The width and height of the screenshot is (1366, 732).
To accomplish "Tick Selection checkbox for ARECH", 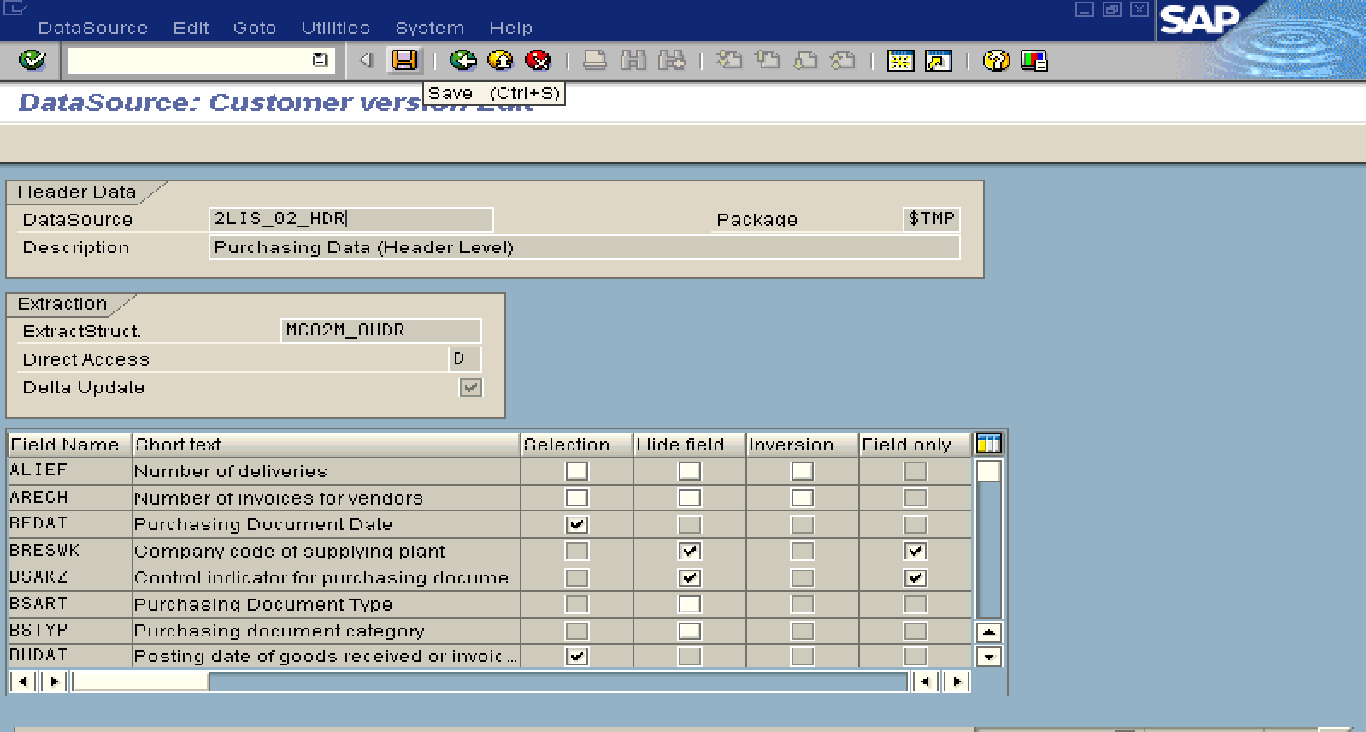I will tap(577, 498).
